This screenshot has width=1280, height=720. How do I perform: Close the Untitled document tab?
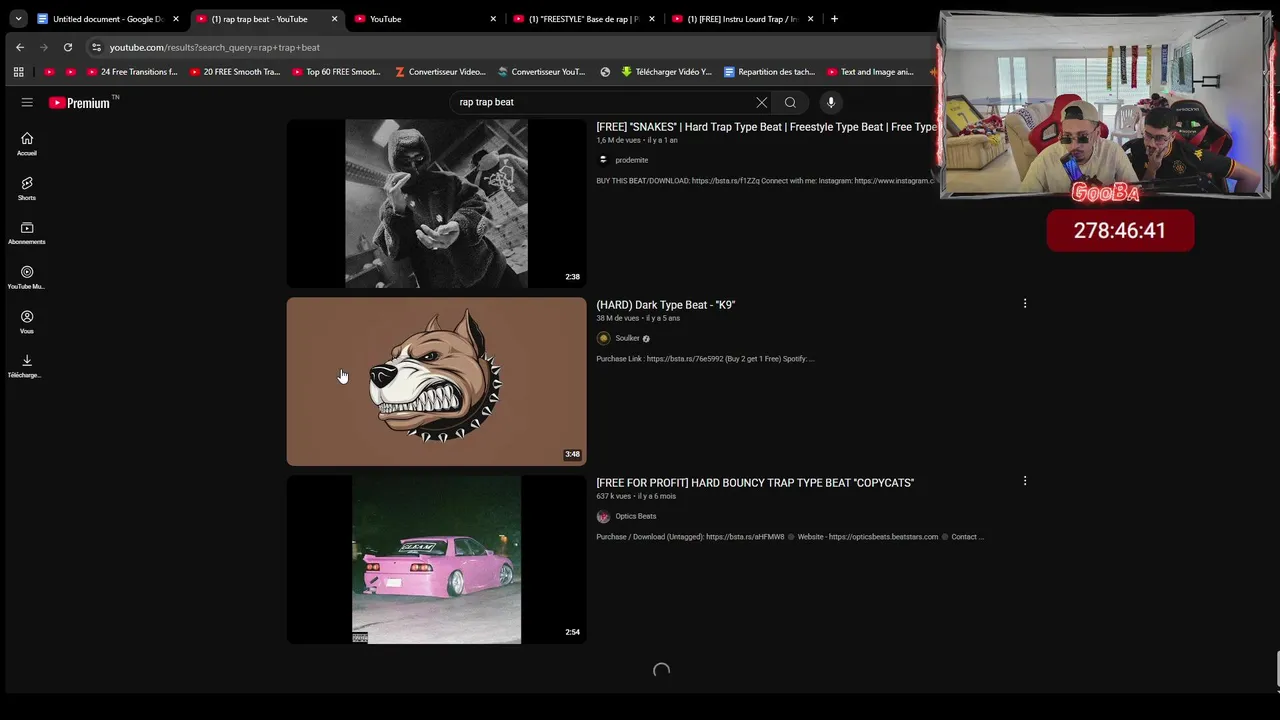176,19
